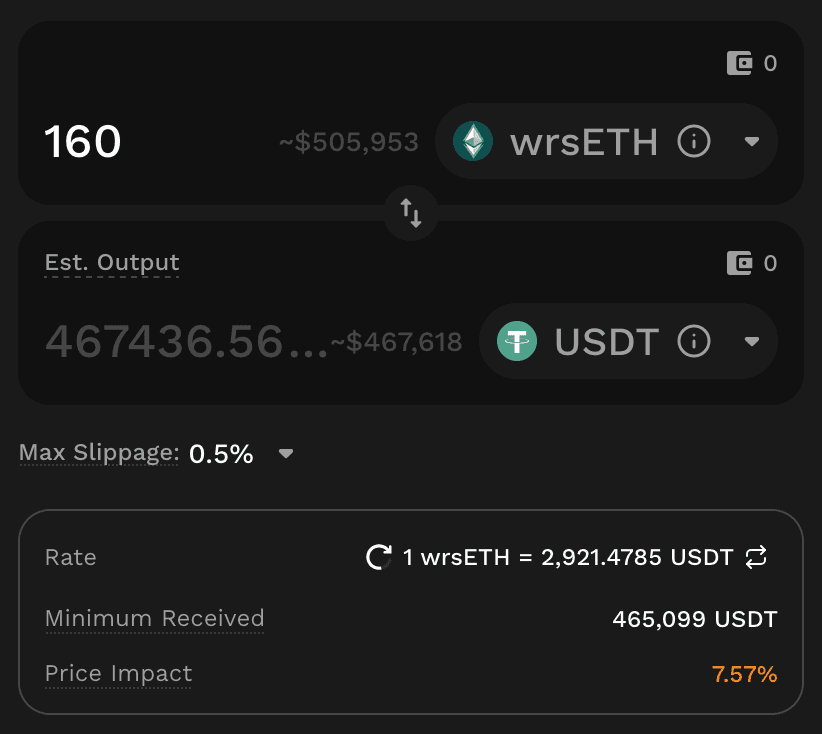
Task: Click the Price Impact label
Action: 118,674
